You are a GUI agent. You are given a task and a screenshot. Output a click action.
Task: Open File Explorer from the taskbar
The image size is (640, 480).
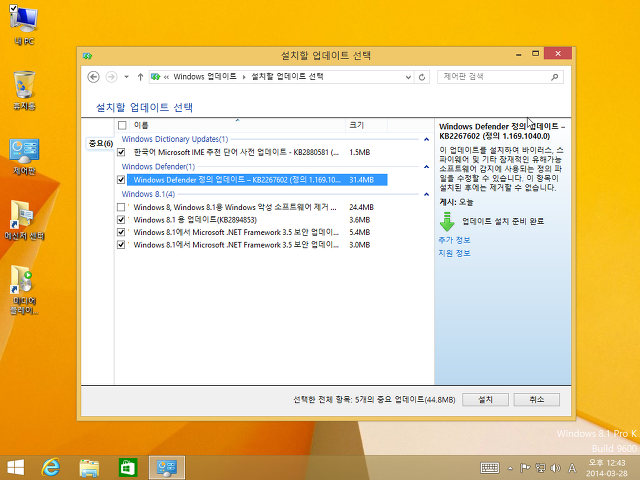pyautogui.click(x=89, y=468)
